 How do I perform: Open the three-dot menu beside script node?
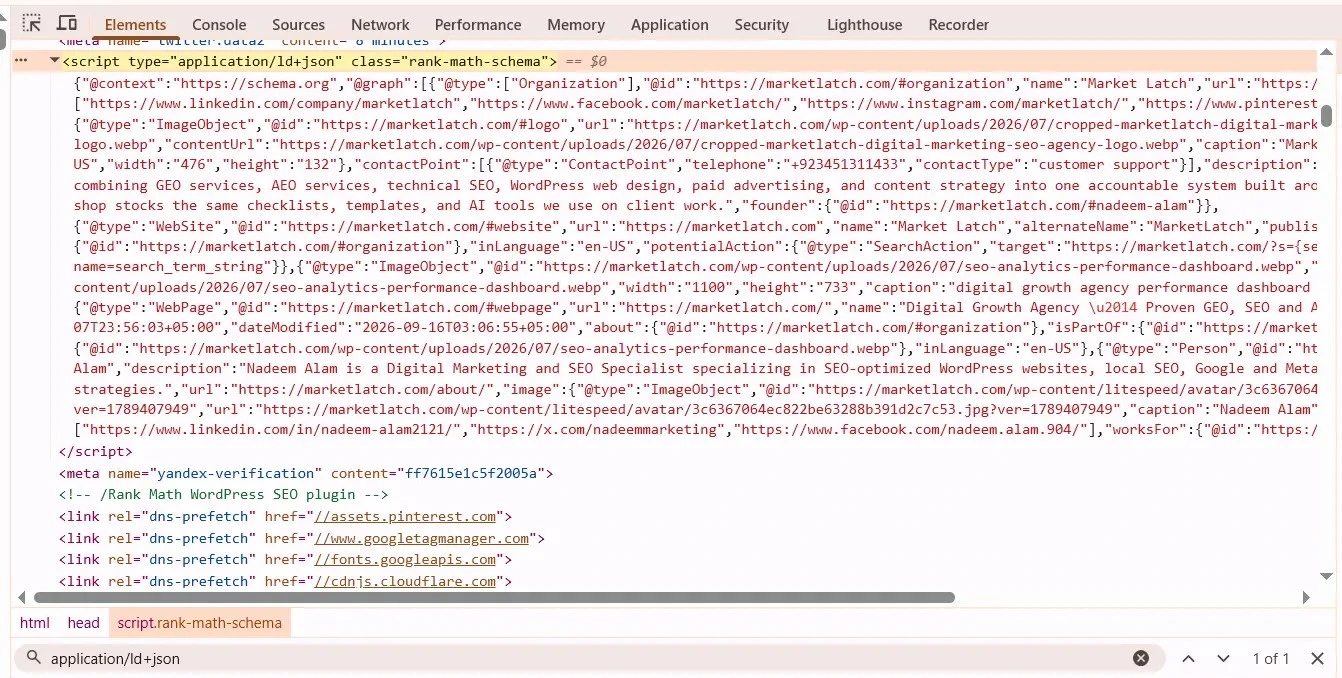(20, 61)
